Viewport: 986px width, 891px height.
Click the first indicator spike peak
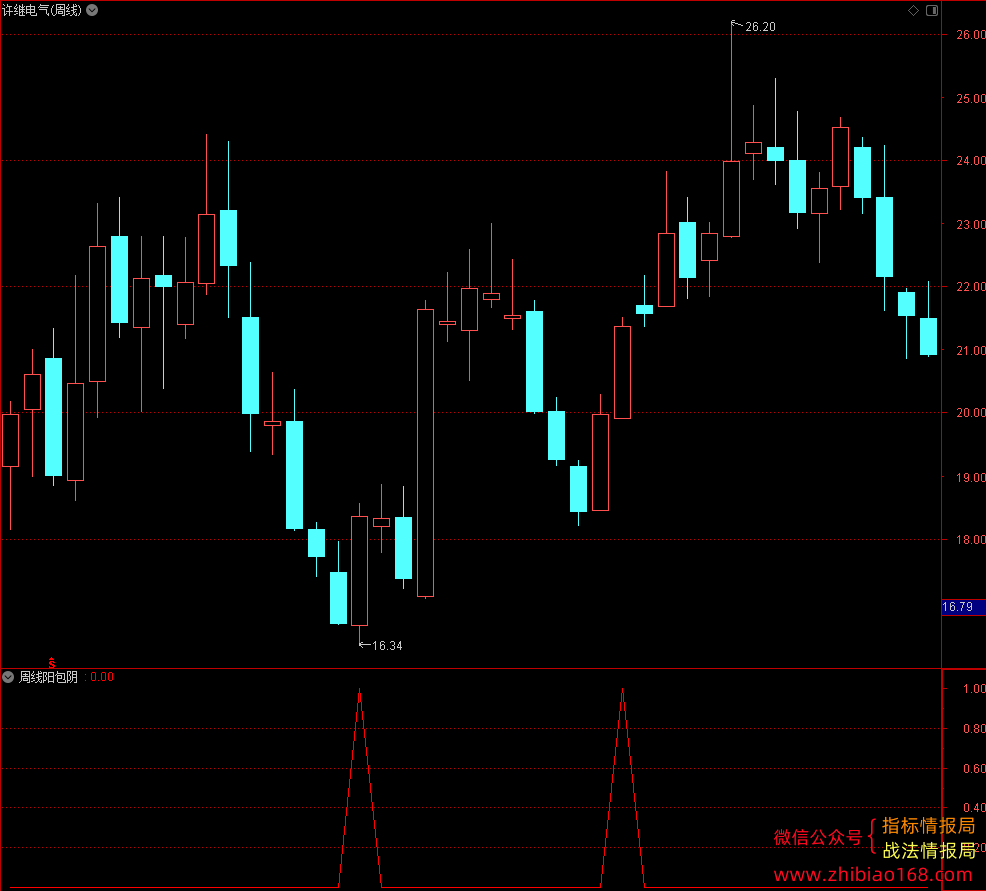point(360,689)
